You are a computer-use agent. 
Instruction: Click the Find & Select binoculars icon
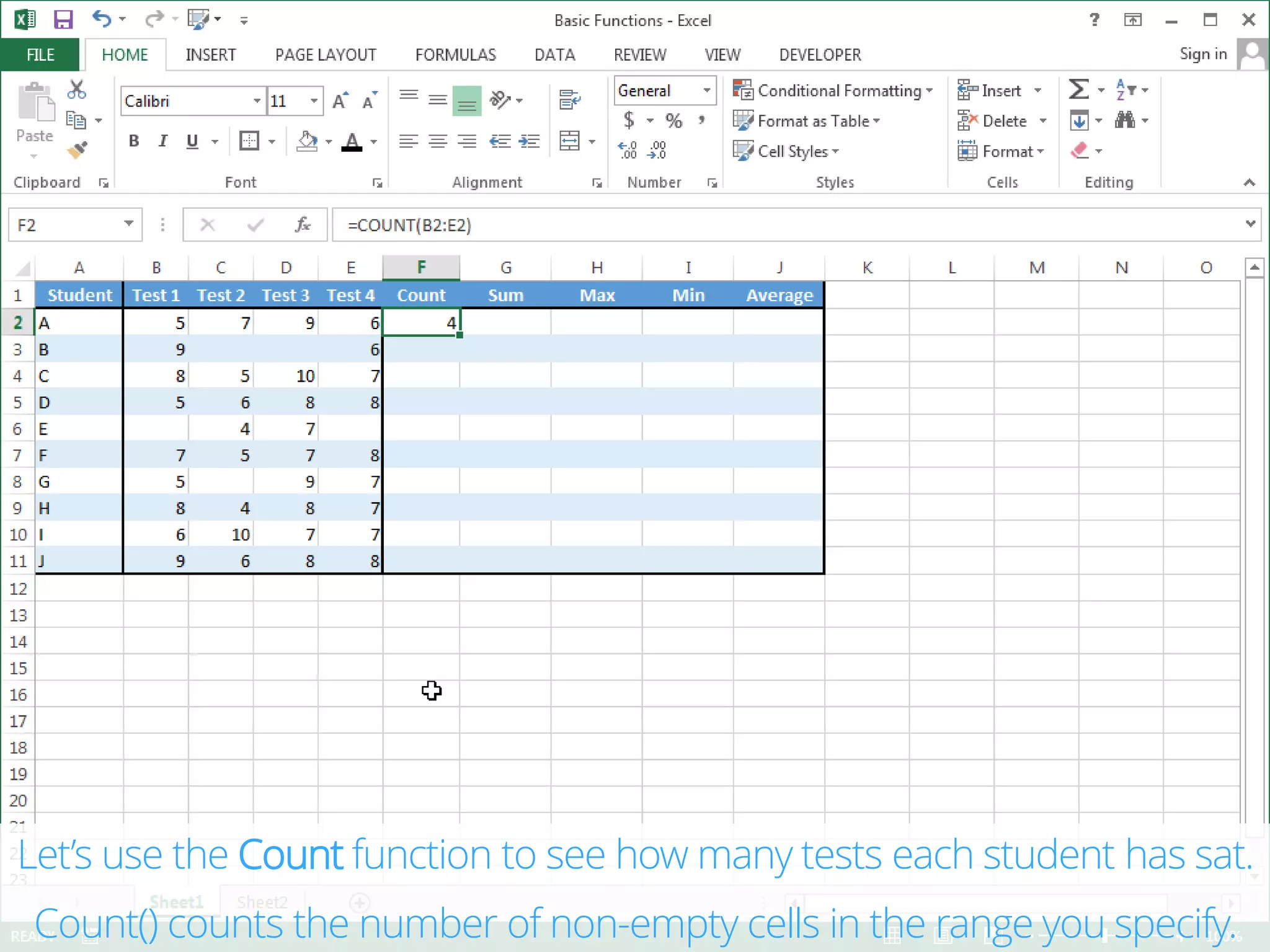click(1125, 120)
